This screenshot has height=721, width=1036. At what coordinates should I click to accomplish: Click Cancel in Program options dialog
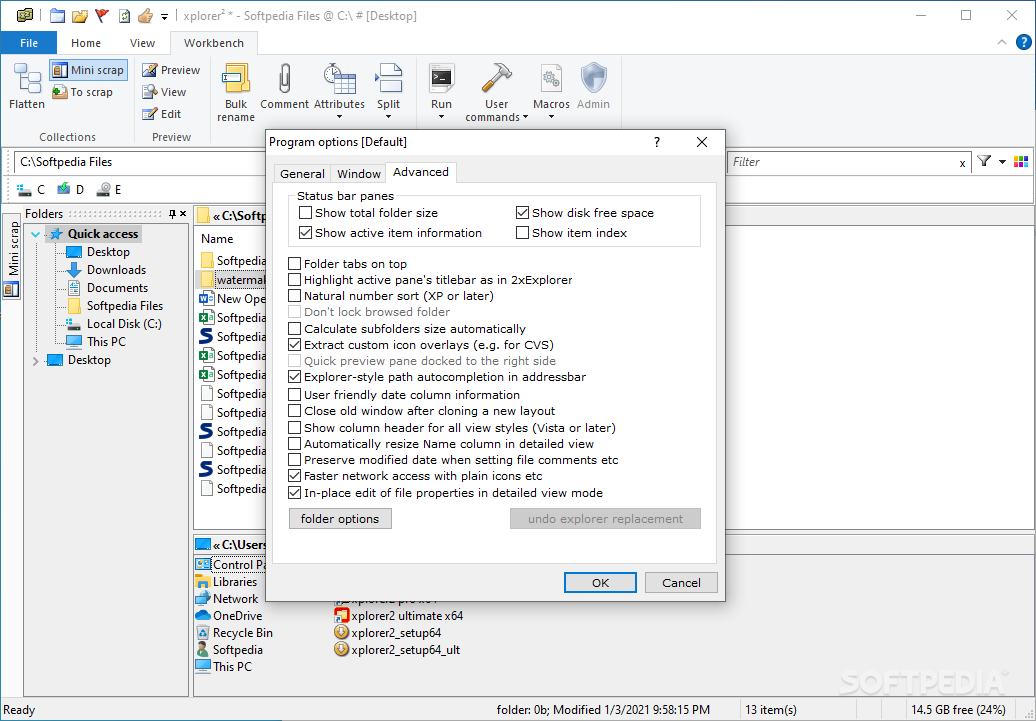681,583
